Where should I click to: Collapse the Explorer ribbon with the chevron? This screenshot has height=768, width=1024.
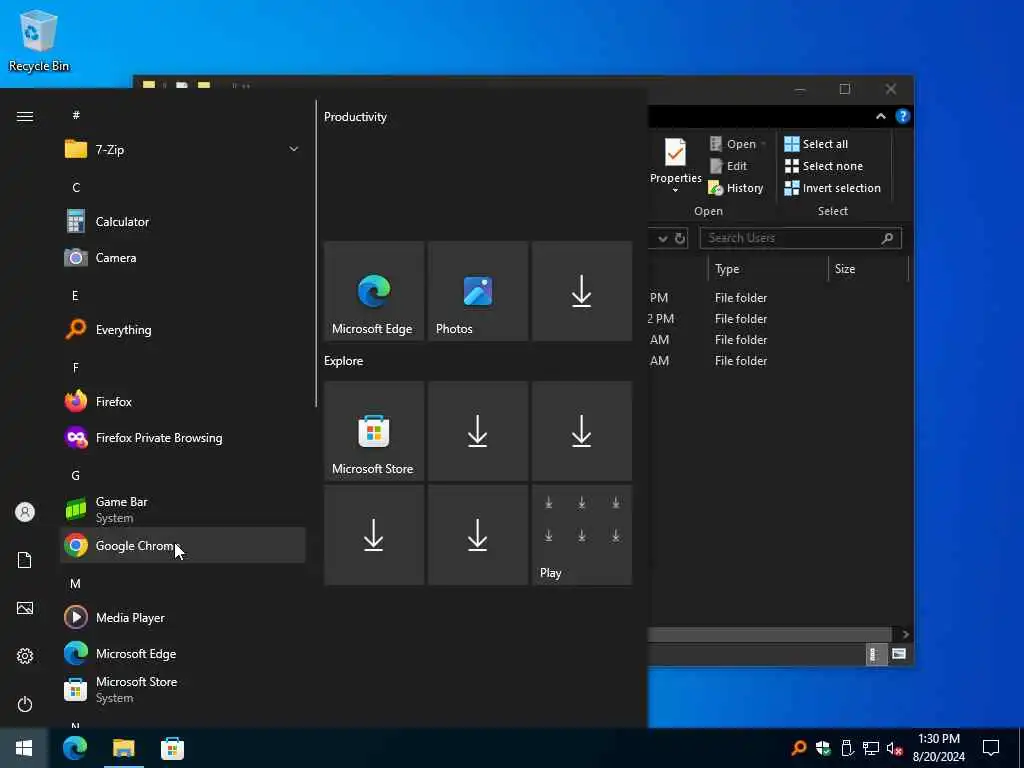pyautogui.click(x=880, y=116)
